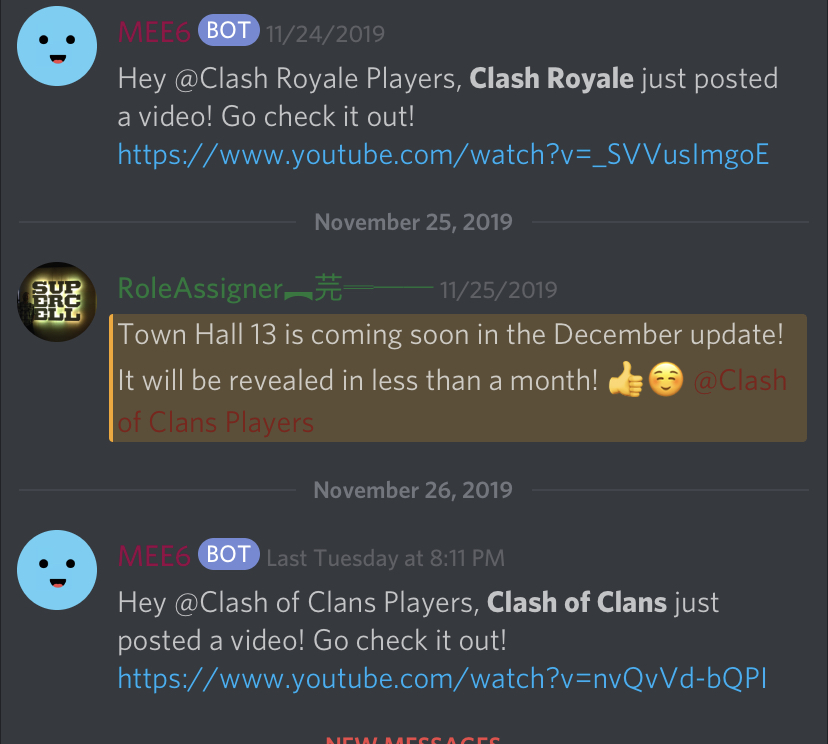Click the MEE6 avatar on the Clash of Clans message

coord(57,570)
